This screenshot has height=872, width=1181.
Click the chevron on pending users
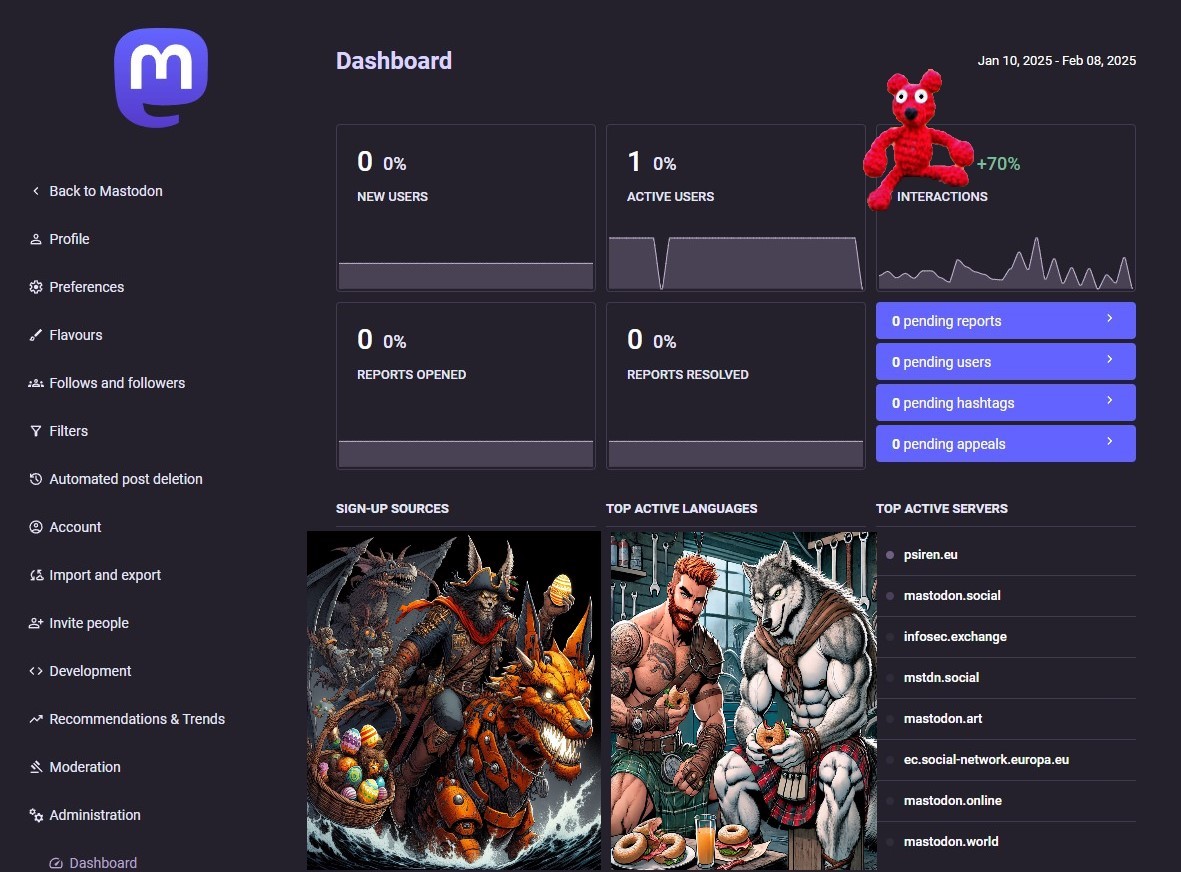(x=1109, y=359)
